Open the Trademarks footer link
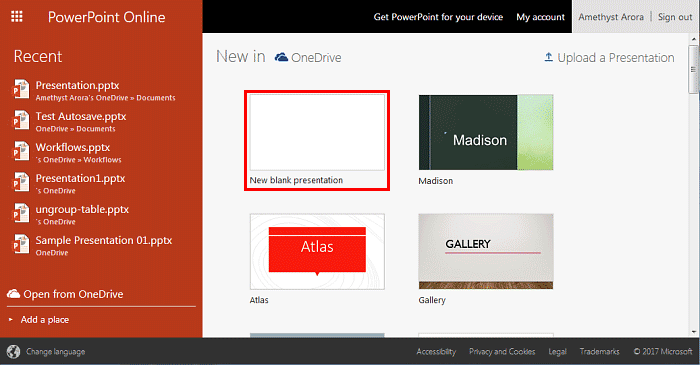The image size is (700, 365). (600, 352)
